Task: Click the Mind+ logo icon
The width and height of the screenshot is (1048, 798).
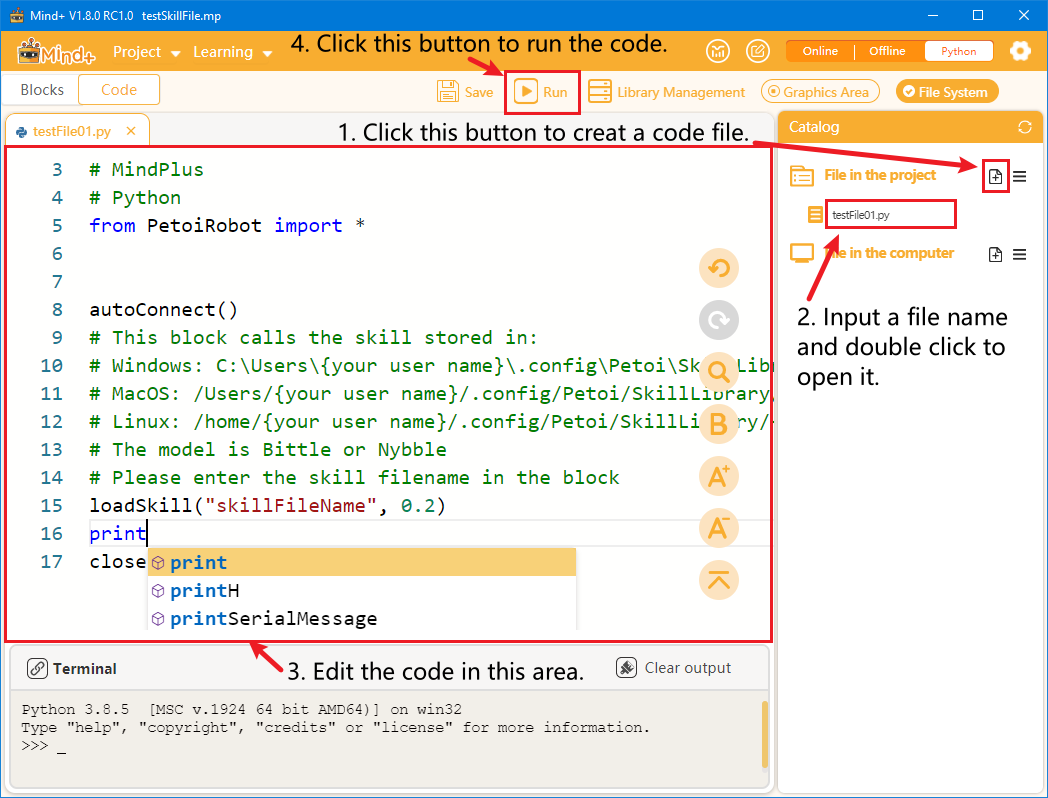Action: pos(56,51)
